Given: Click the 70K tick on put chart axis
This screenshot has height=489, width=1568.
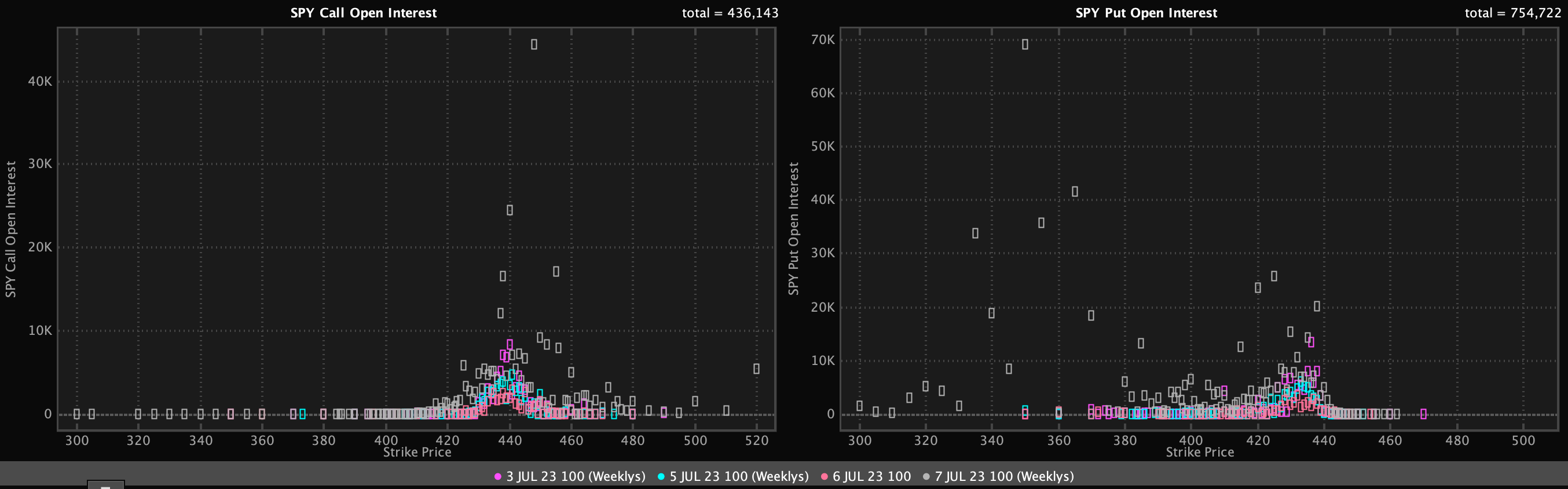Looking at the screenshot, I should click(x=822, y=39).
